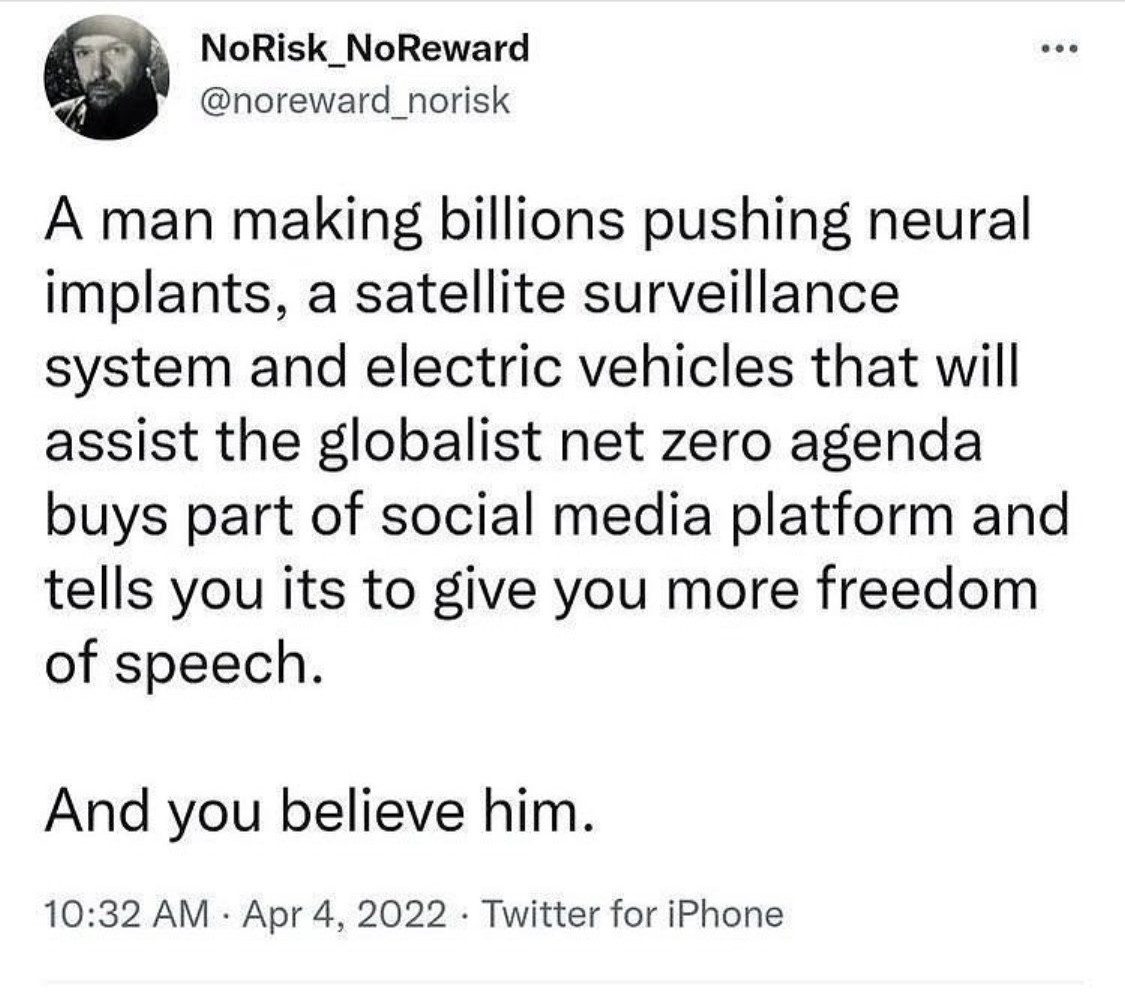The image size is (1125, 994).
Task: Click the NoRisk_NoReward profile avatar
Action: pyautogui.click(x=106, y=77)
